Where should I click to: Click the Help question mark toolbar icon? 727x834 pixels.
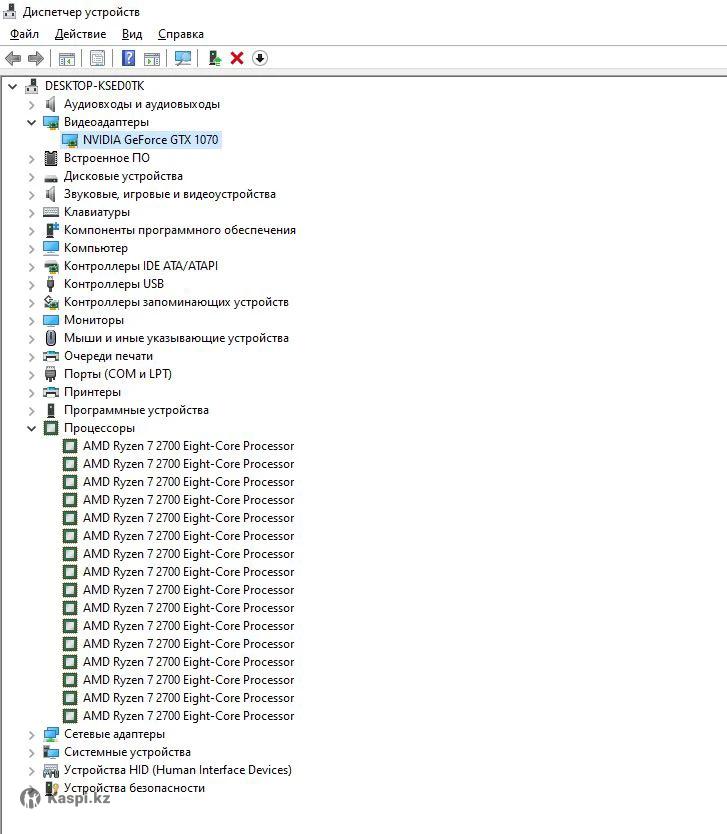point(128,58)
